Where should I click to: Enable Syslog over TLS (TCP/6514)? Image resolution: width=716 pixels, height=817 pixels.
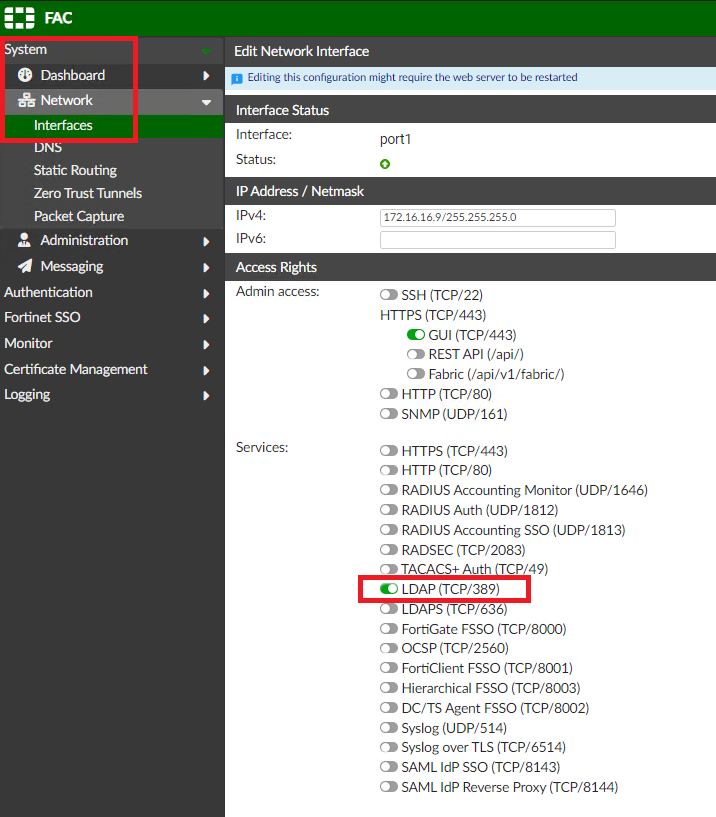coord(389,747)
